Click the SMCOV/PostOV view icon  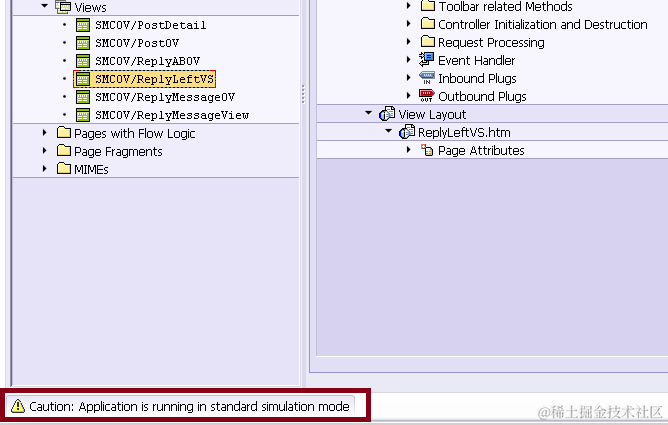point(83,43)
